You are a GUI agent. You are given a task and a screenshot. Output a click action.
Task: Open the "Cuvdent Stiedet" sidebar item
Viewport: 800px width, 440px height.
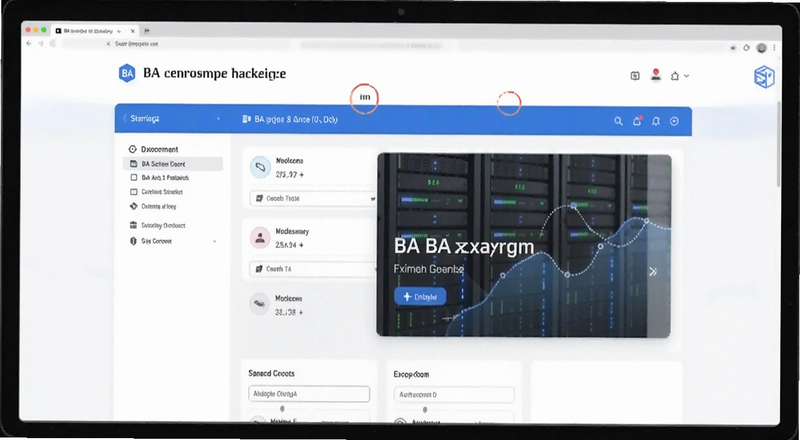coord(157,192)
